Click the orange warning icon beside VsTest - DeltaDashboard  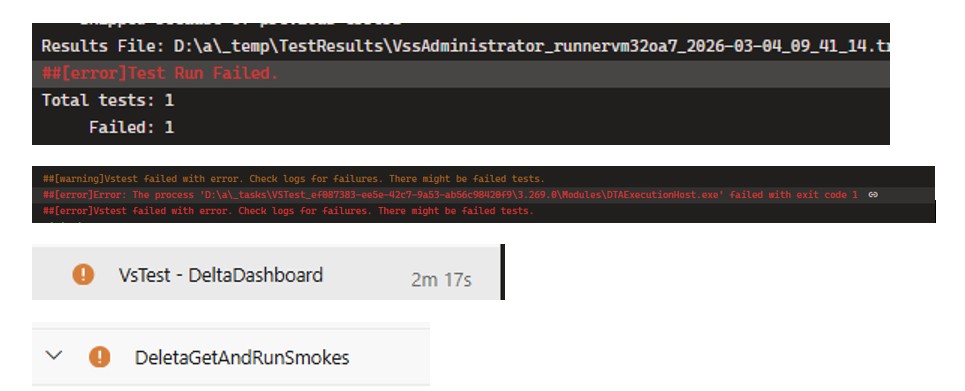pos(83,274)
